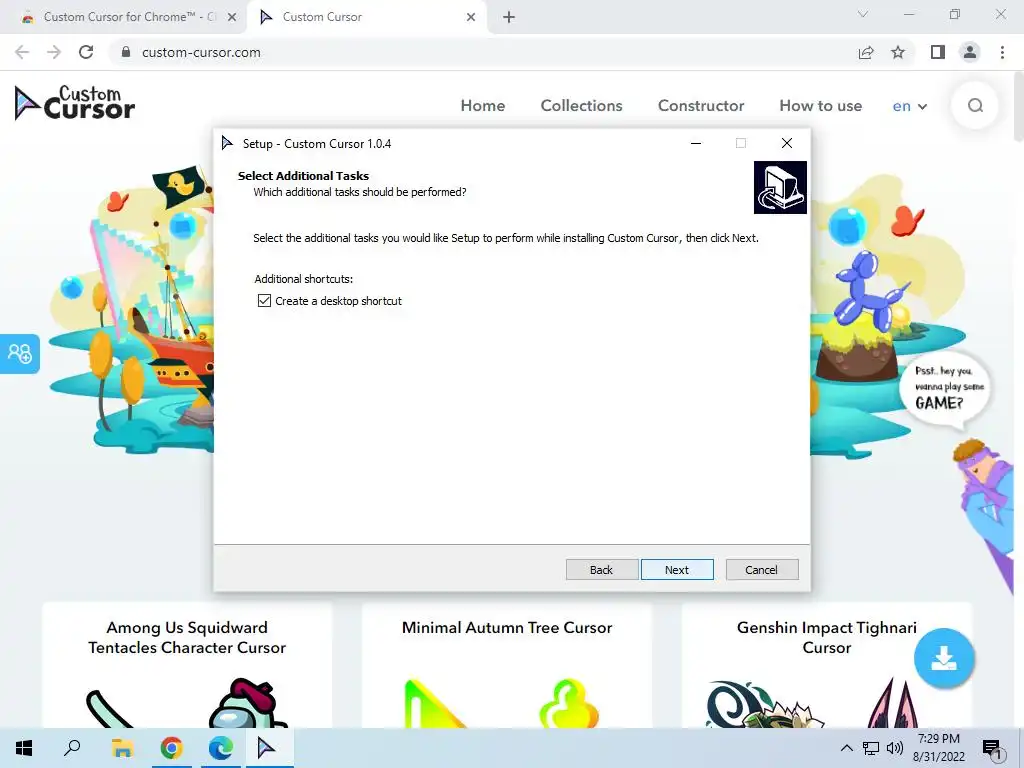
Task: Click the blue community sidebar button
Action: [20, 354]
